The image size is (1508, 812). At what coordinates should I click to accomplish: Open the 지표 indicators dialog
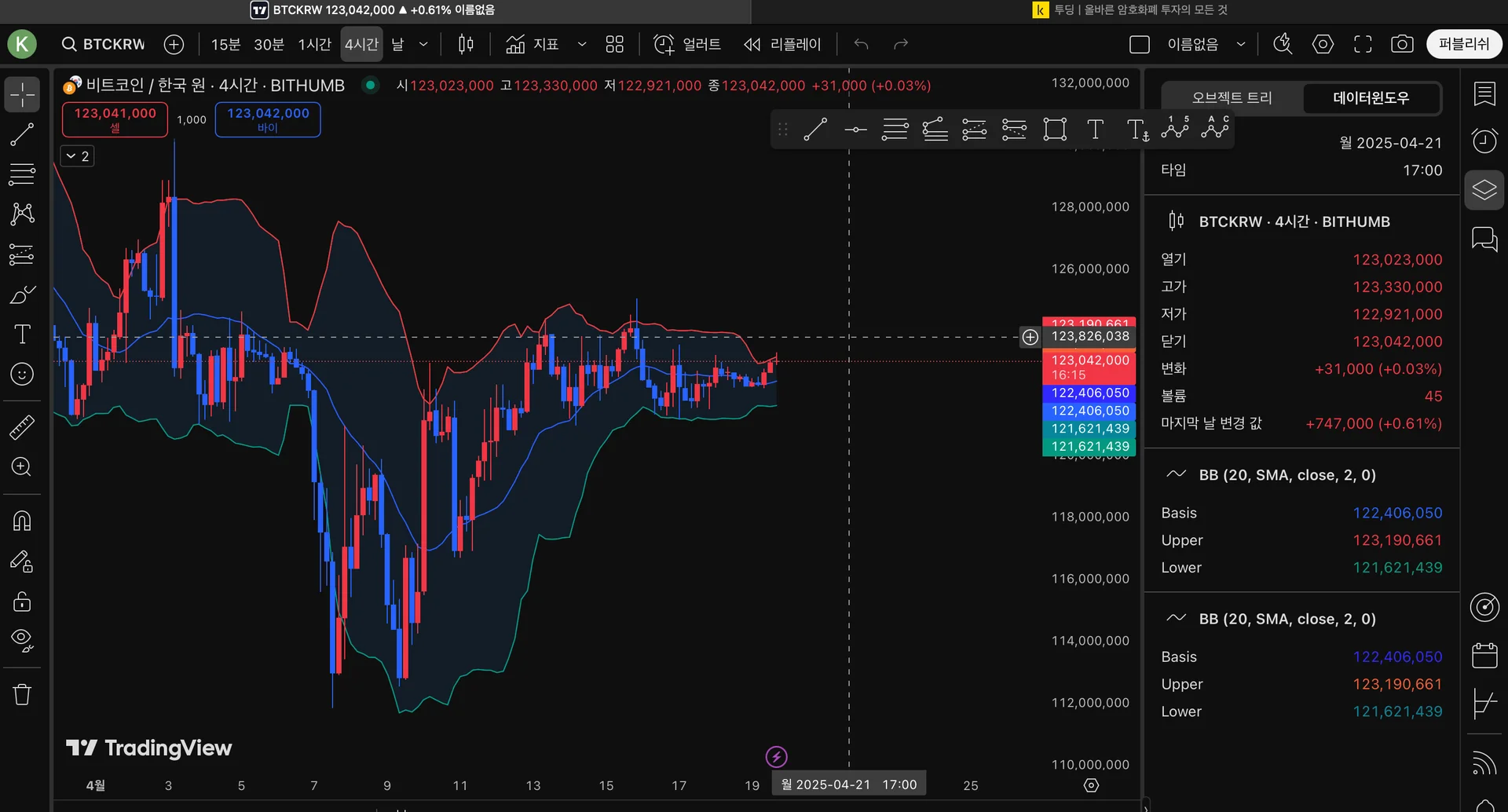click(533, 44)
